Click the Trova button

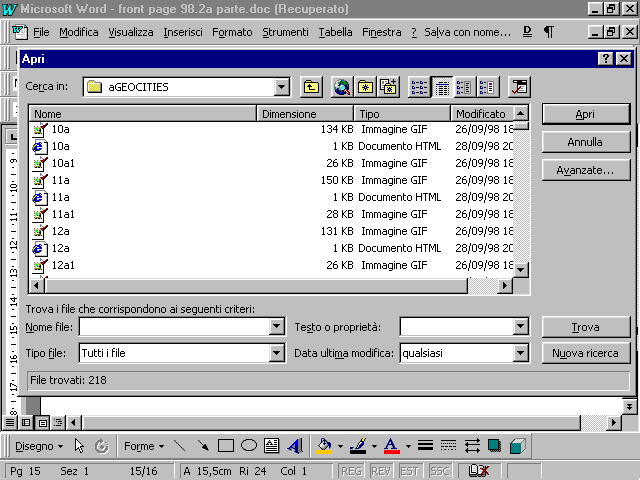click(586, 327)
